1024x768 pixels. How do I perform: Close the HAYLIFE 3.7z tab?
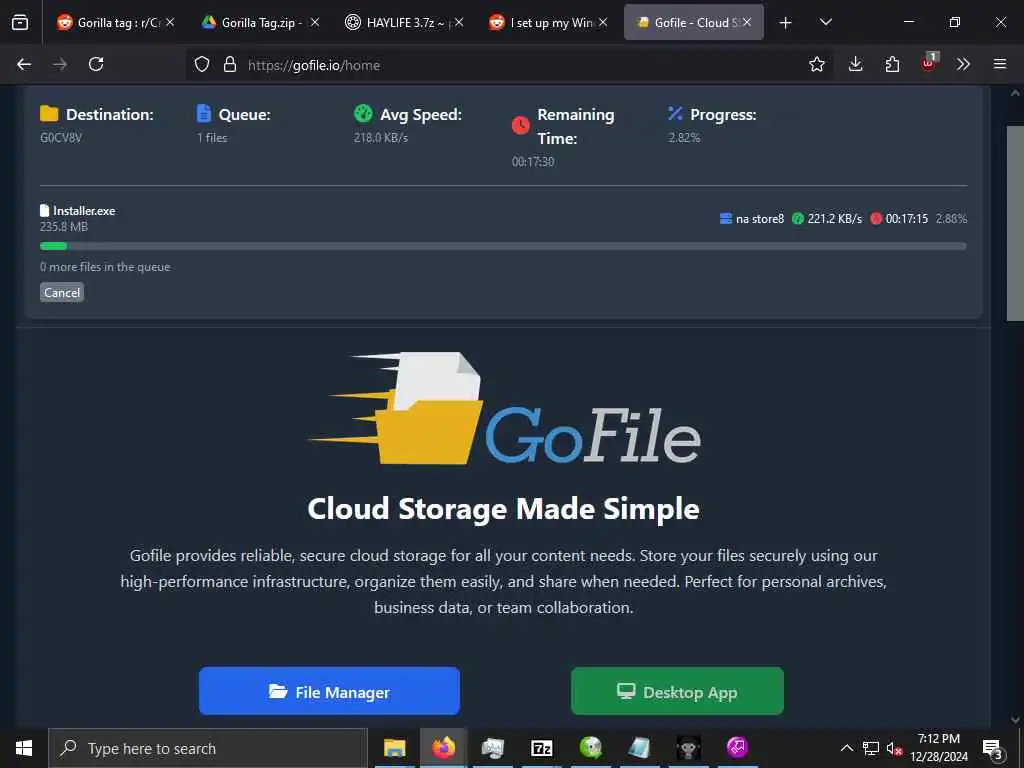pos(459,22)
